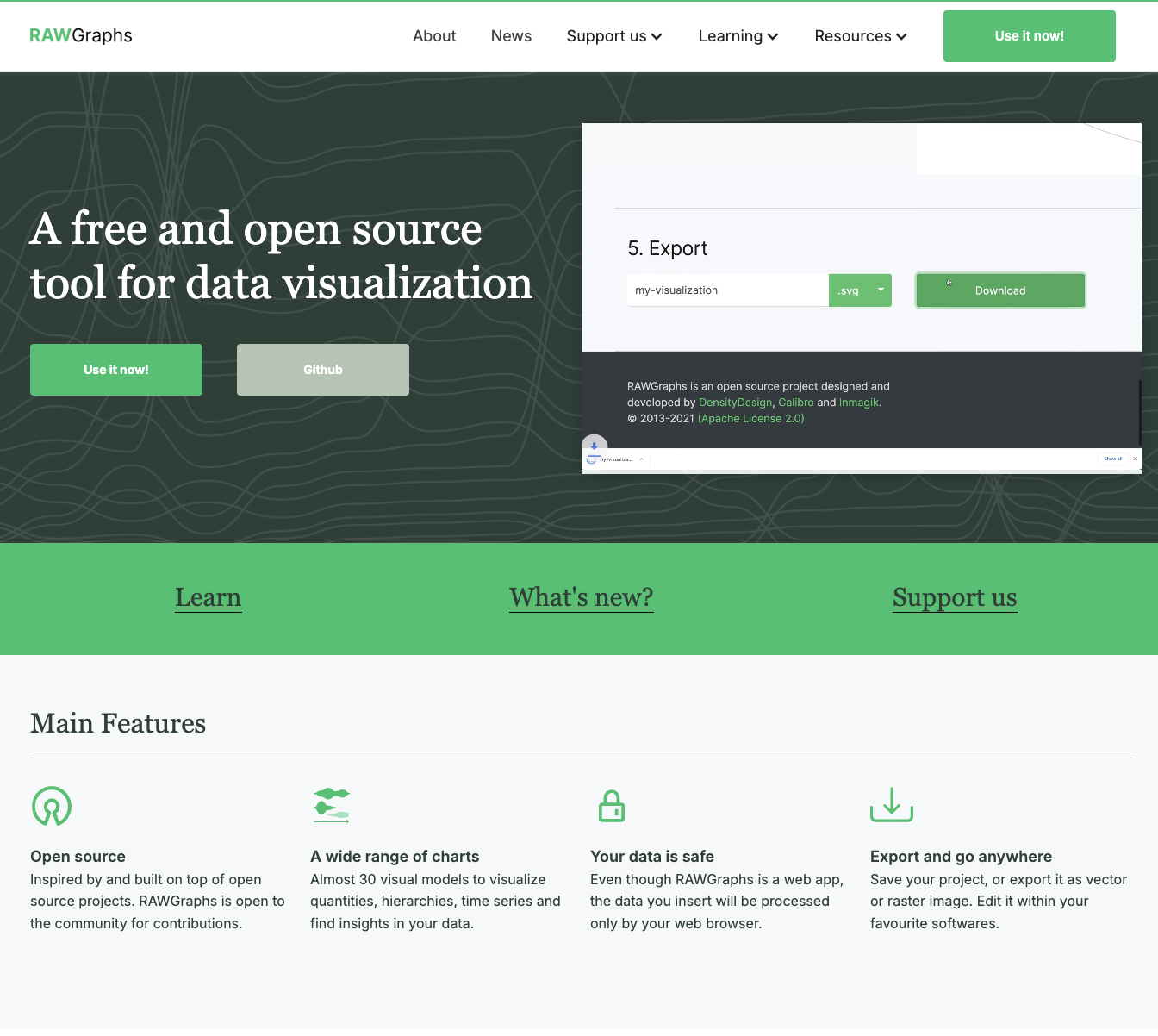Screen dimensions: 1158x1036
Task: Click the blue download arrow in preview bar
Action: [594, 446]
